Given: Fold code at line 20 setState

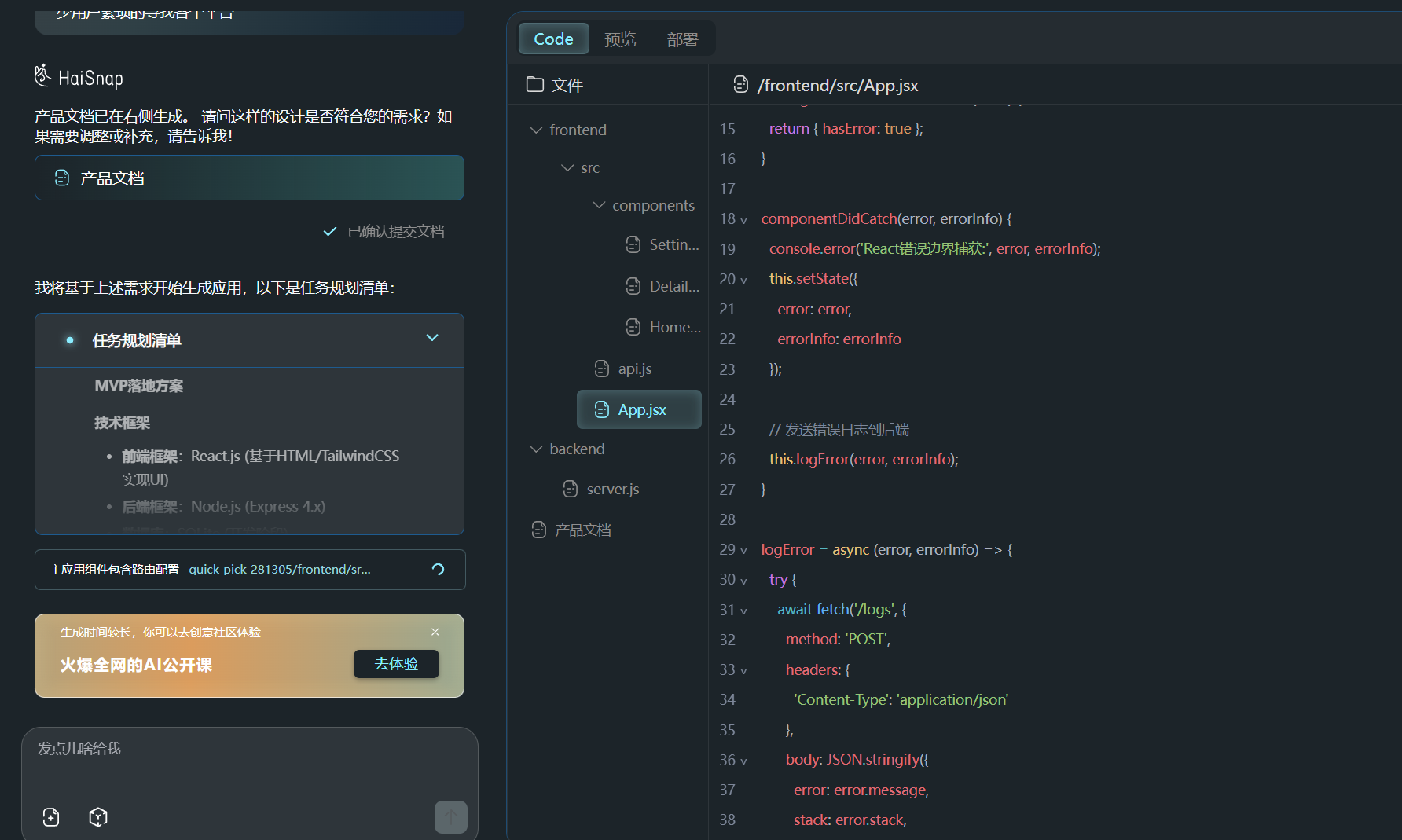Looking at the screenshot, I should (743, 280).
